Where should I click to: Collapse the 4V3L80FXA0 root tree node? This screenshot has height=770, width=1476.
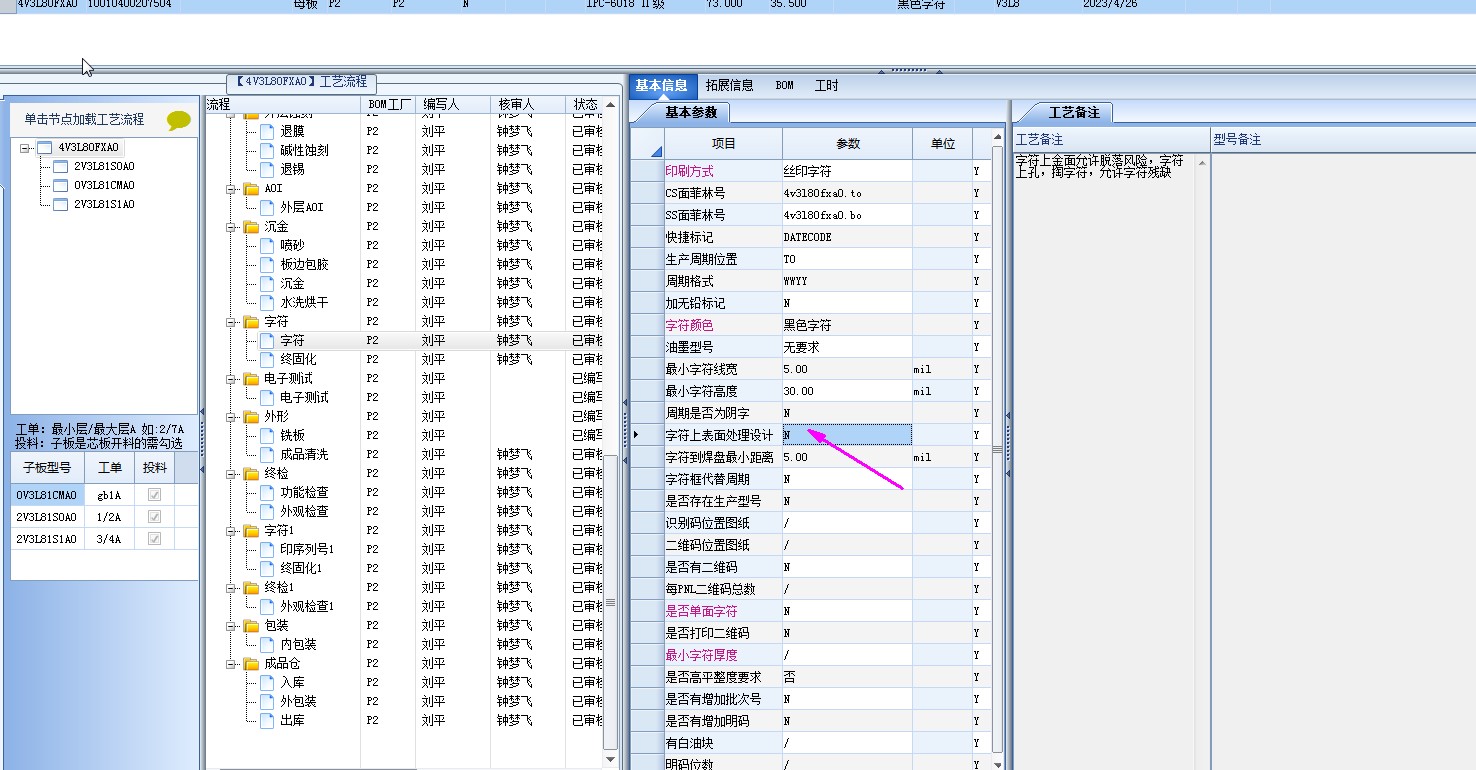coord(26,148)
